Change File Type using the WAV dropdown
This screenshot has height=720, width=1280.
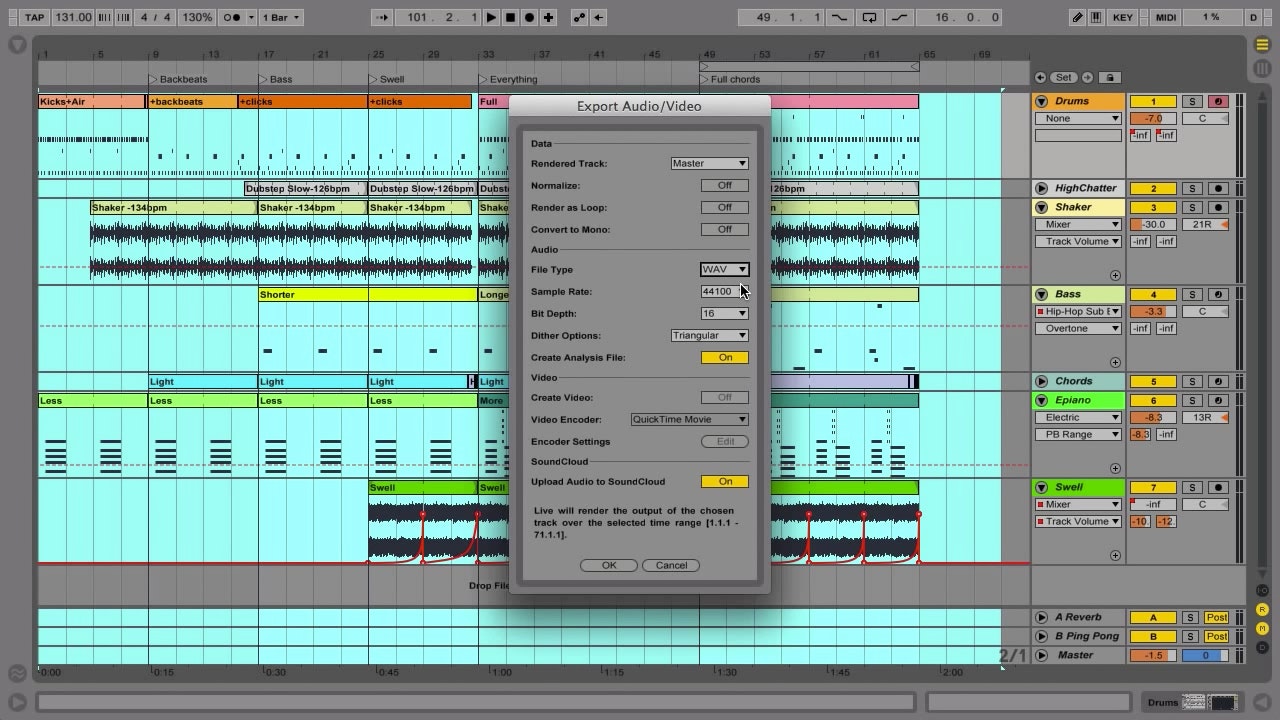click(724, 269)
